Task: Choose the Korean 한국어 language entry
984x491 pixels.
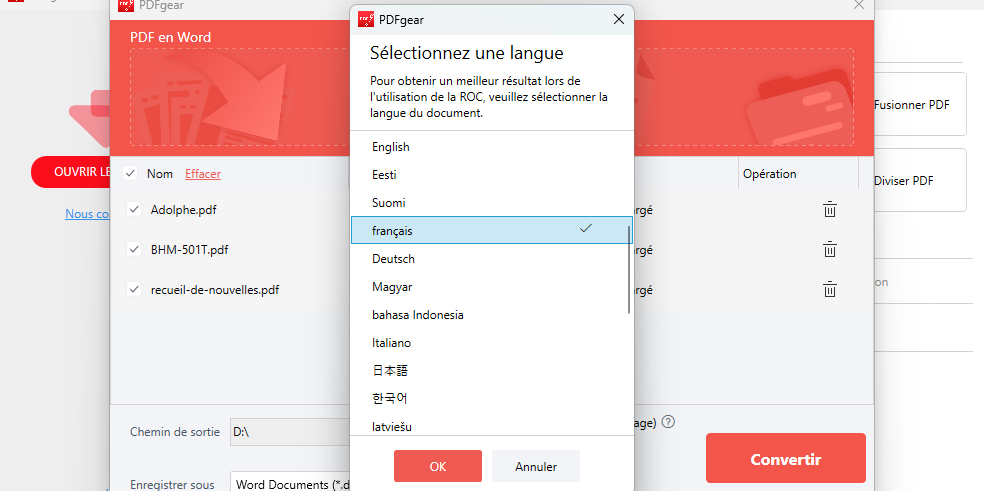Action: pos(491,398)
